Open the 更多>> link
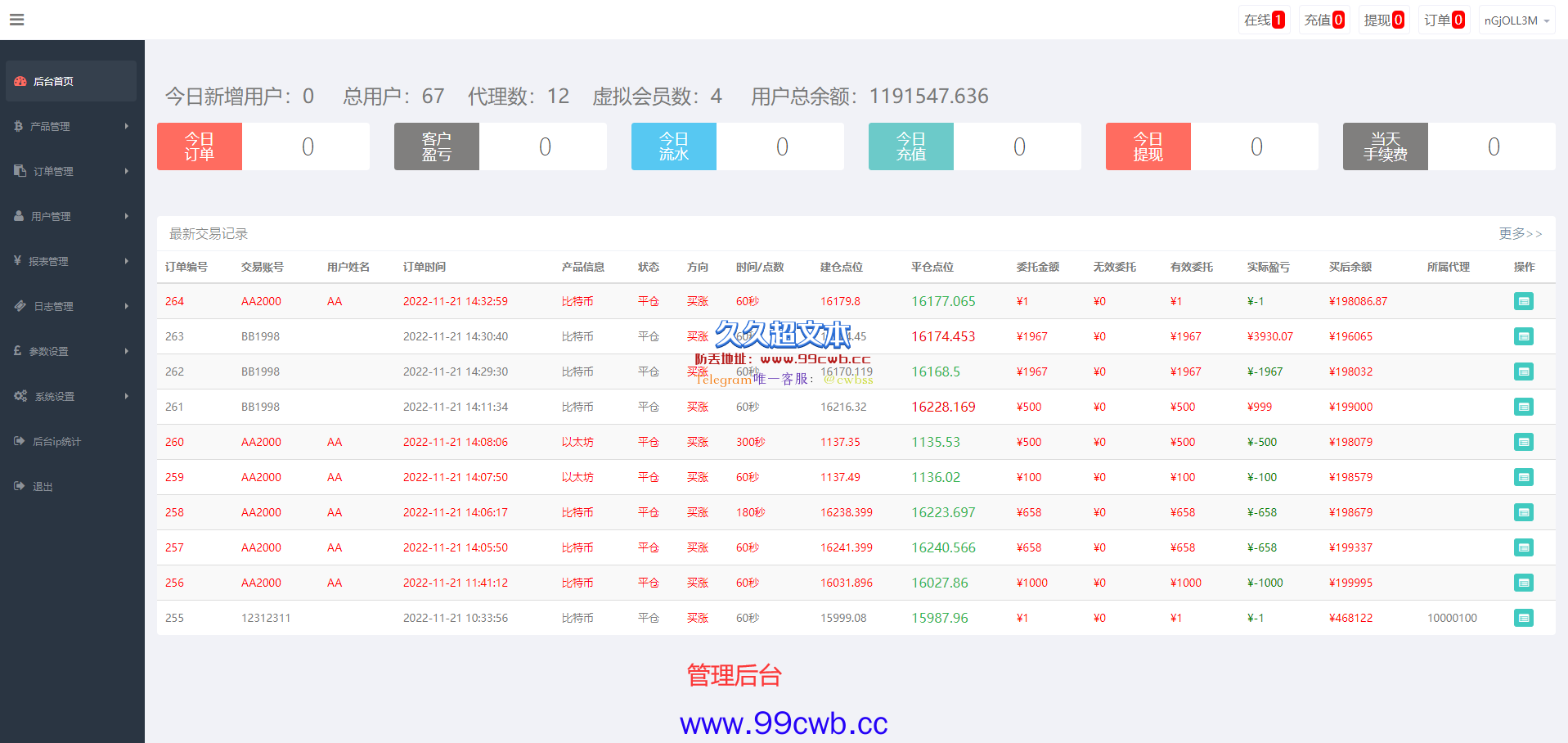This screenshot has height=743, width=1568. click(1521, 234)
